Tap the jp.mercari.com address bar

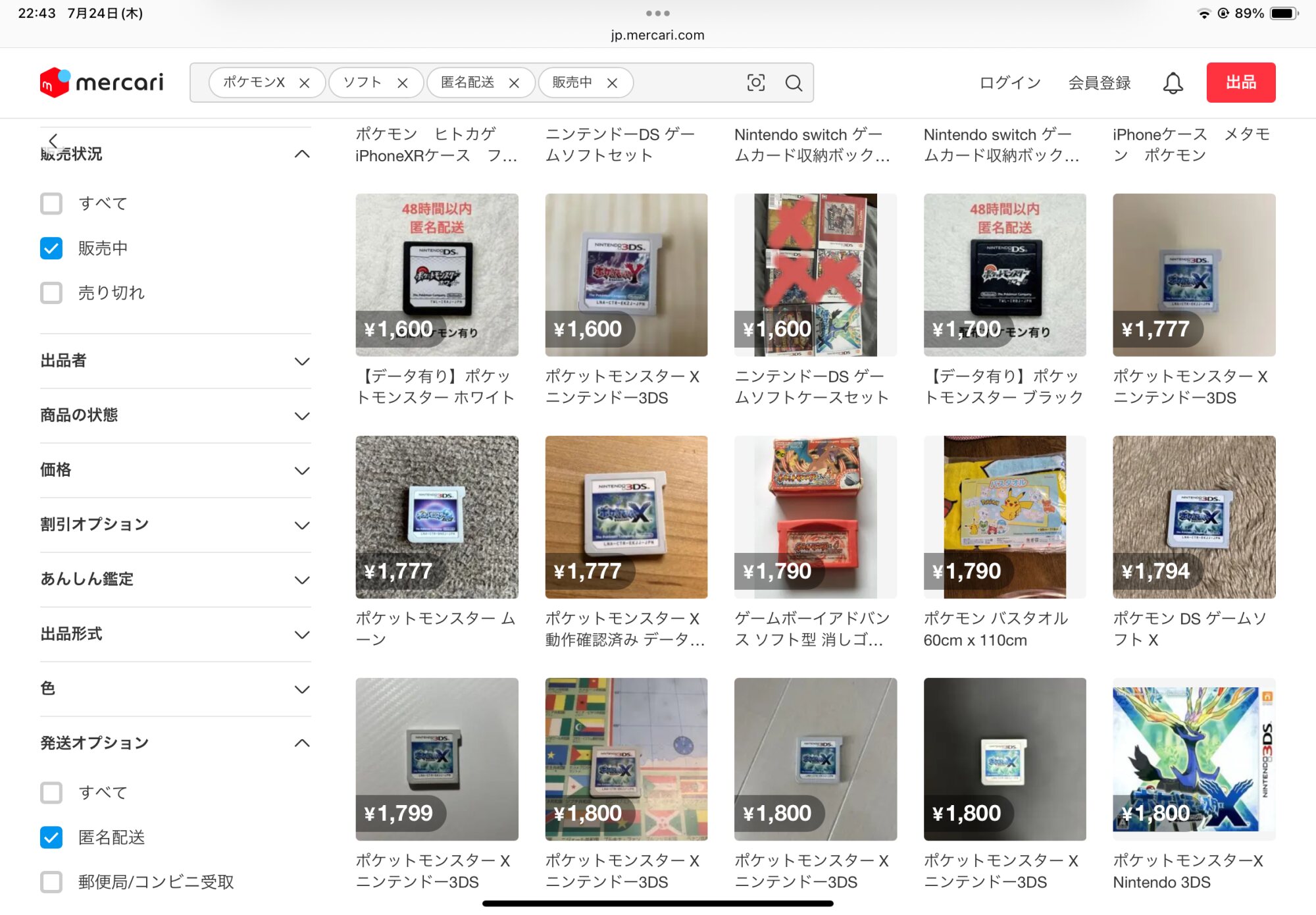(657, 35)
